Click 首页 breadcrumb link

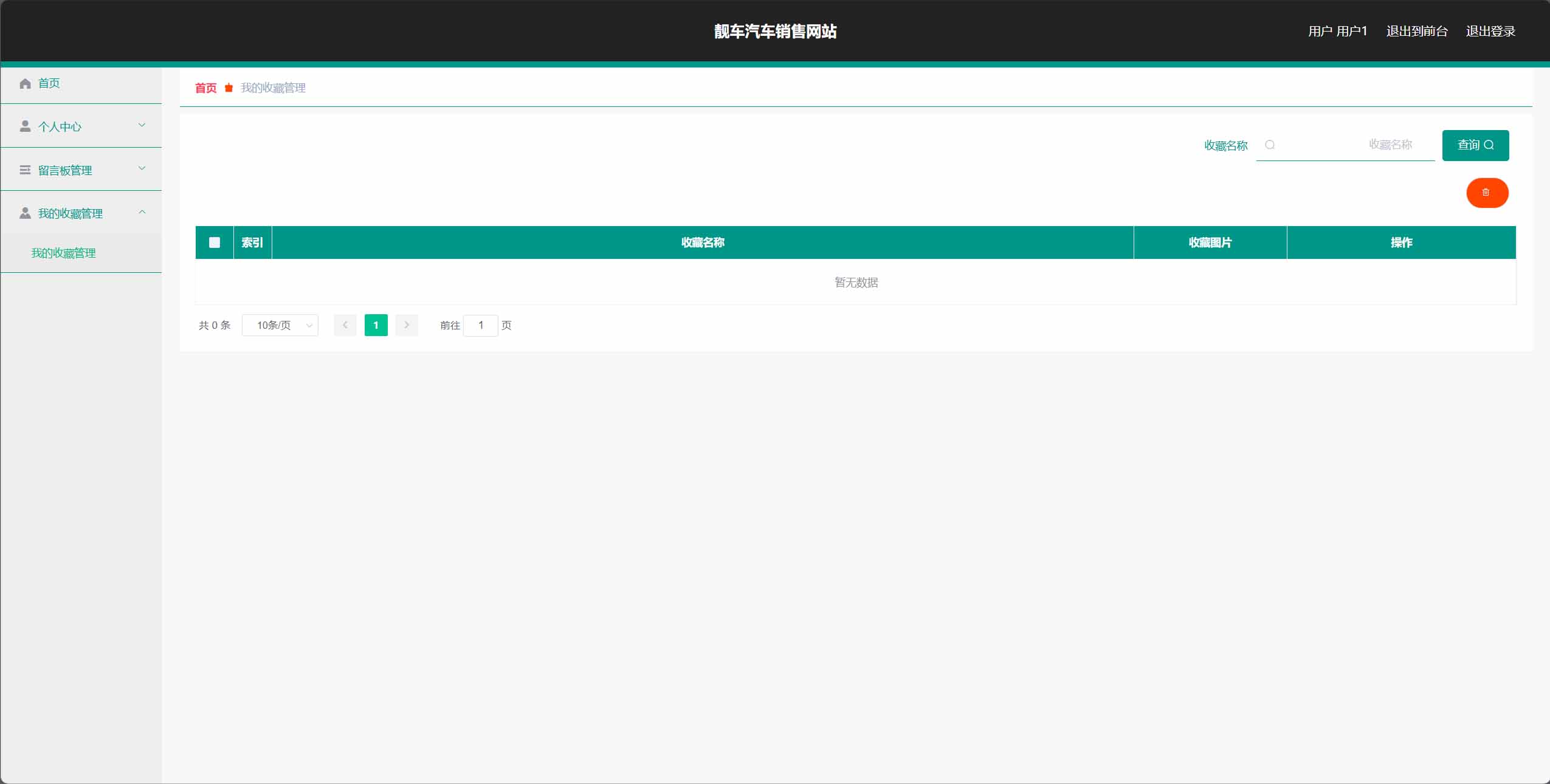click(205, 88)
